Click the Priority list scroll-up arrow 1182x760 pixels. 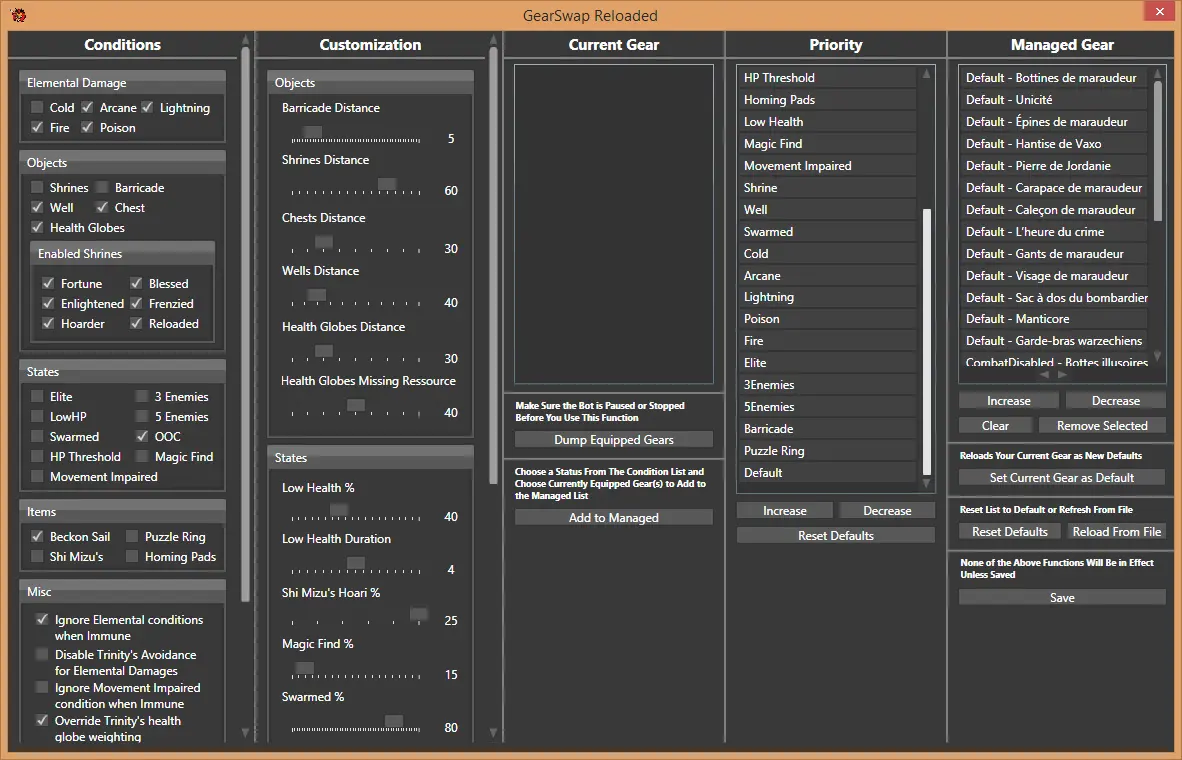[x=927, y=73]
